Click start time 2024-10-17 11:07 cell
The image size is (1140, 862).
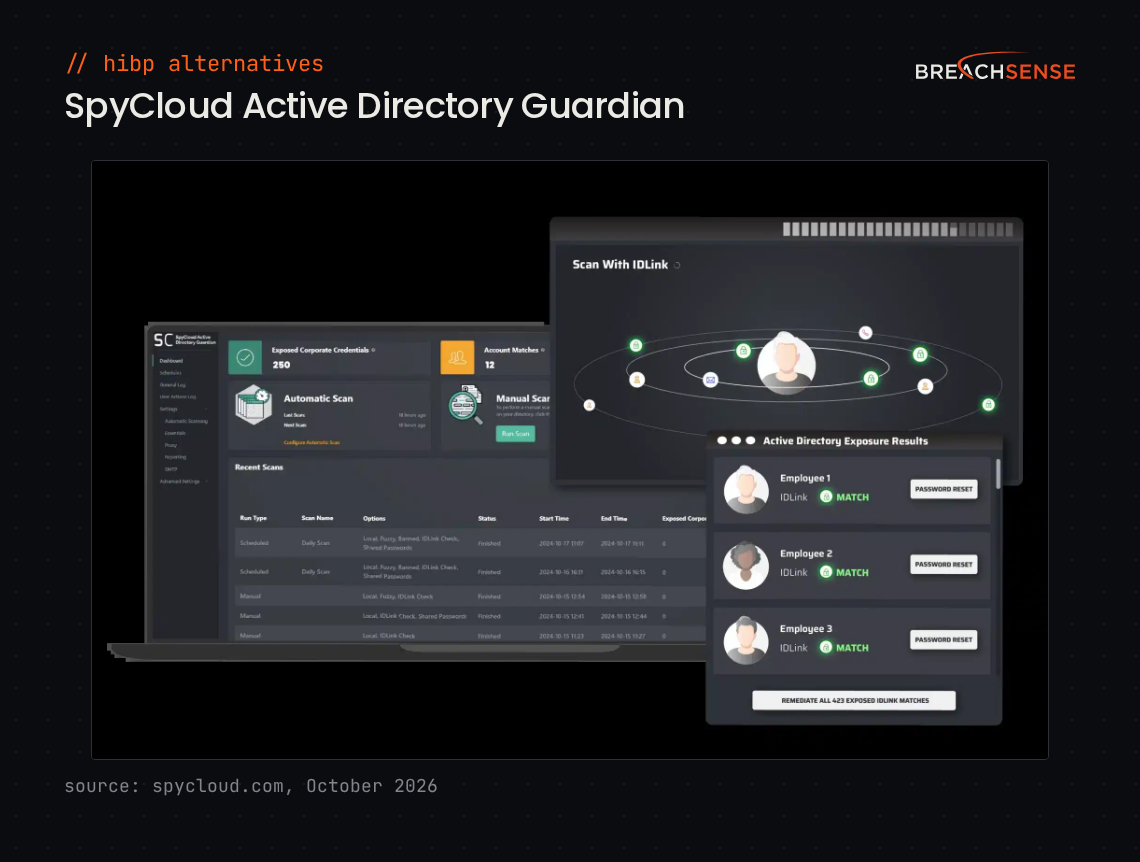click(x=561, y=544)
